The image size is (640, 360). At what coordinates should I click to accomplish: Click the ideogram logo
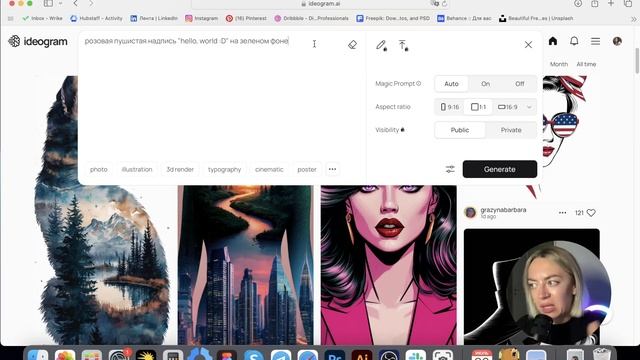(38, 41)
